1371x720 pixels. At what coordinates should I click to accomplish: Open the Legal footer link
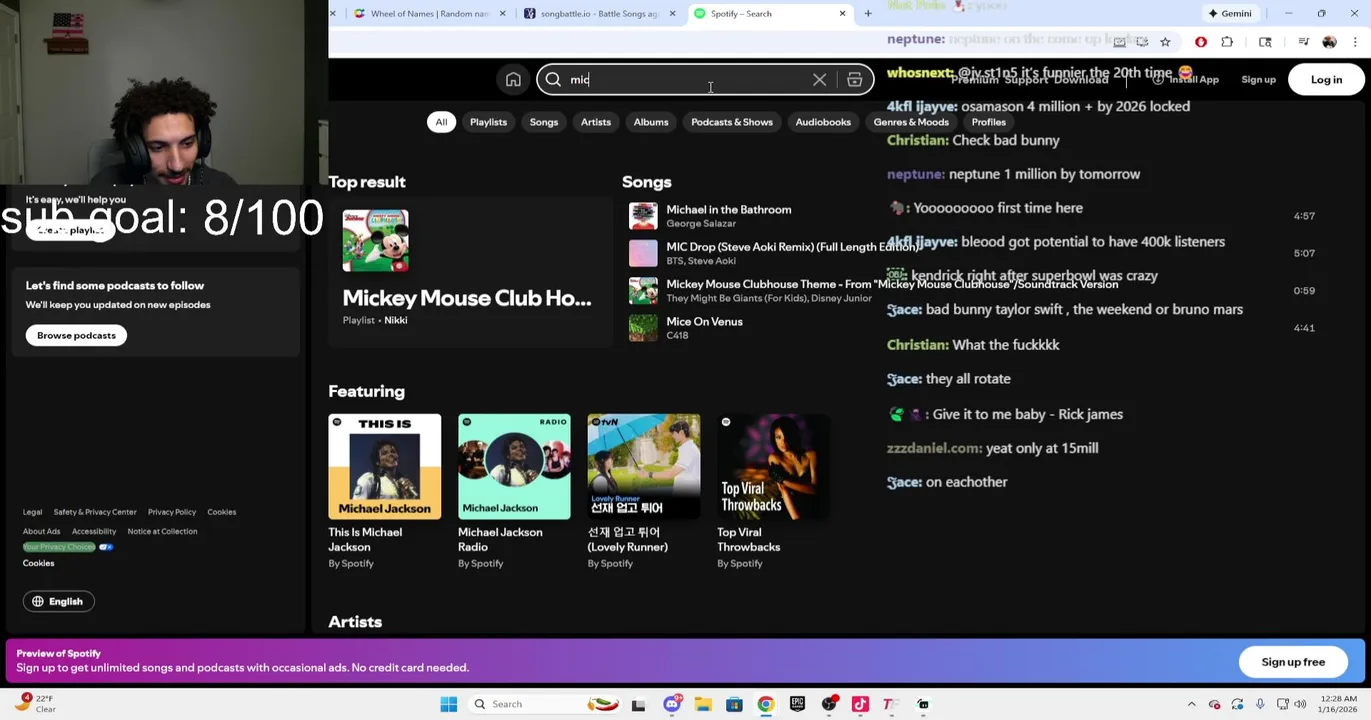33,512
